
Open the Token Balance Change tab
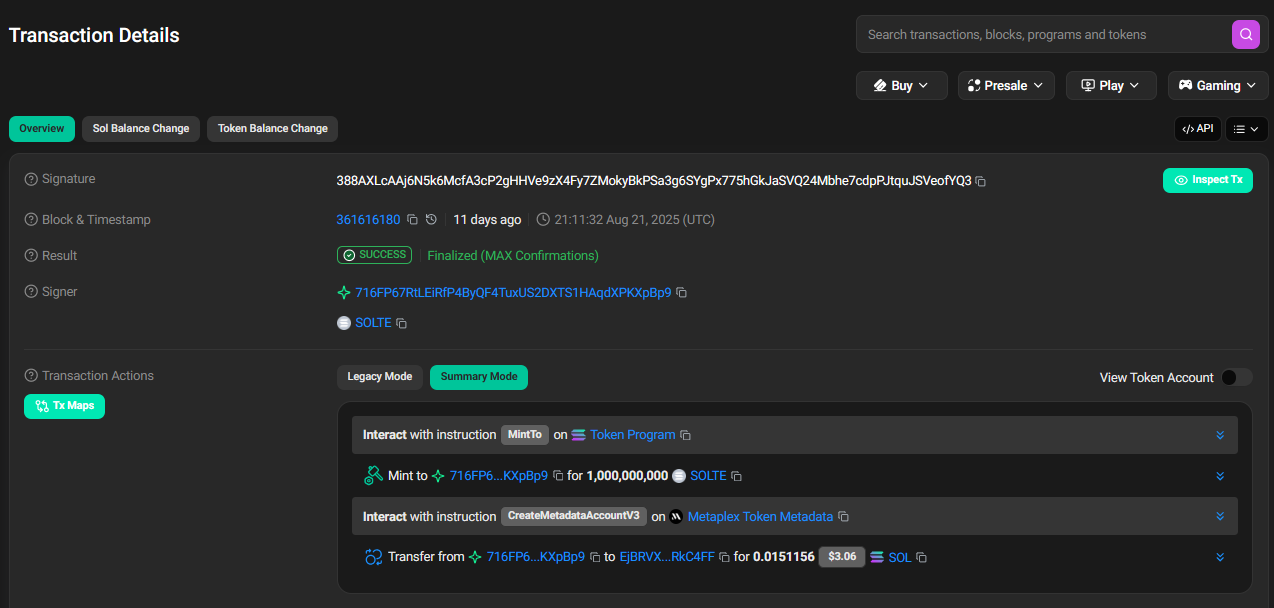click(272, 128)
